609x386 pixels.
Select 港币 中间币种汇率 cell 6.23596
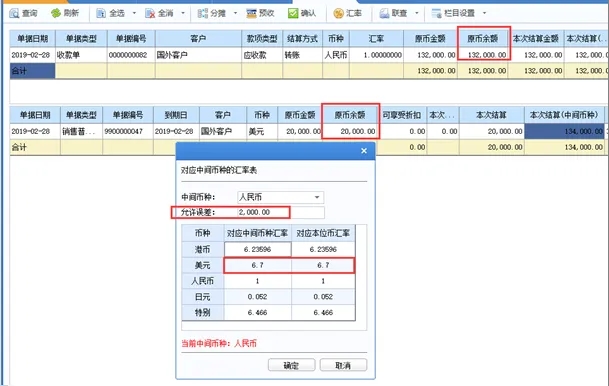tap(258, 249)
